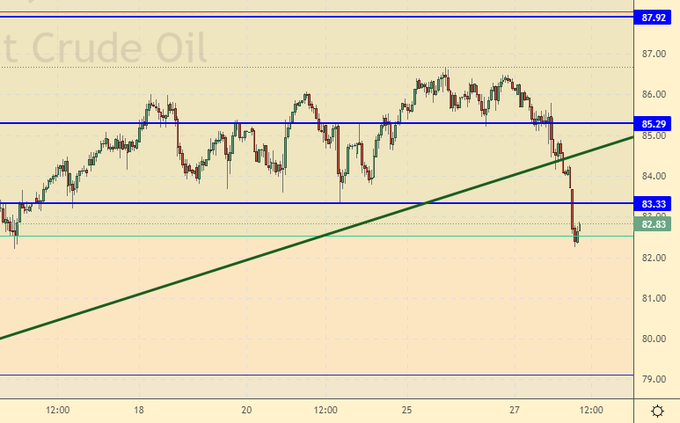The height and width of the screenshot is (423, 680).
Task: Click the 79.00 tick on price axis
Action: (x=654, y=380)
